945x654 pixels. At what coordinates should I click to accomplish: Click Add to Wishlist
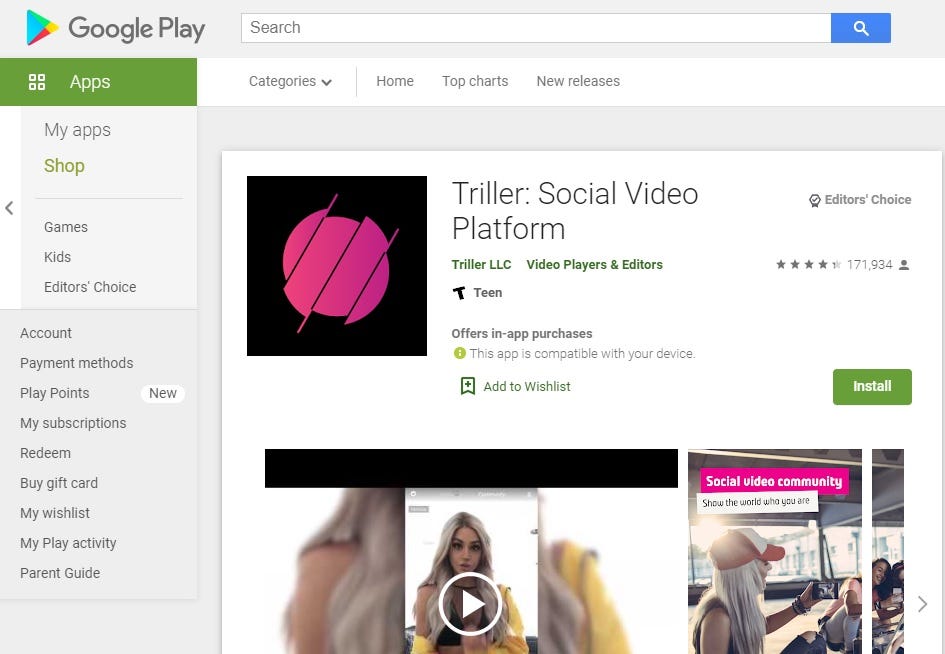(527, 387)
